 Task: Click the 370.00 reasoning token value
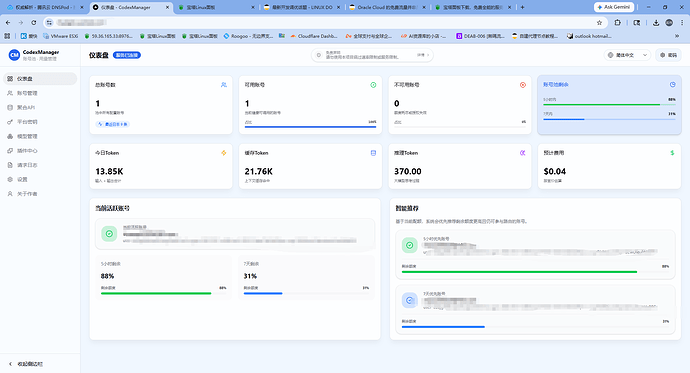(x=407, y=172)
